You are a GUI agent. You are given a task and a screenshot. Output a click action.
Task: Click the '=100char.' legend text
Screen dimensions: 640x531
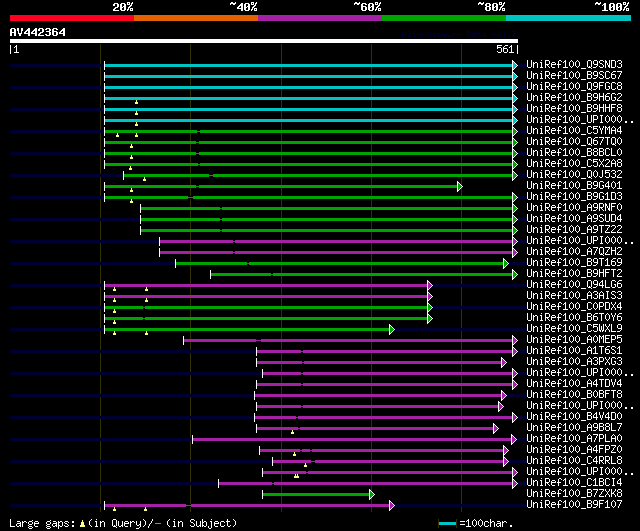point(486,523)
